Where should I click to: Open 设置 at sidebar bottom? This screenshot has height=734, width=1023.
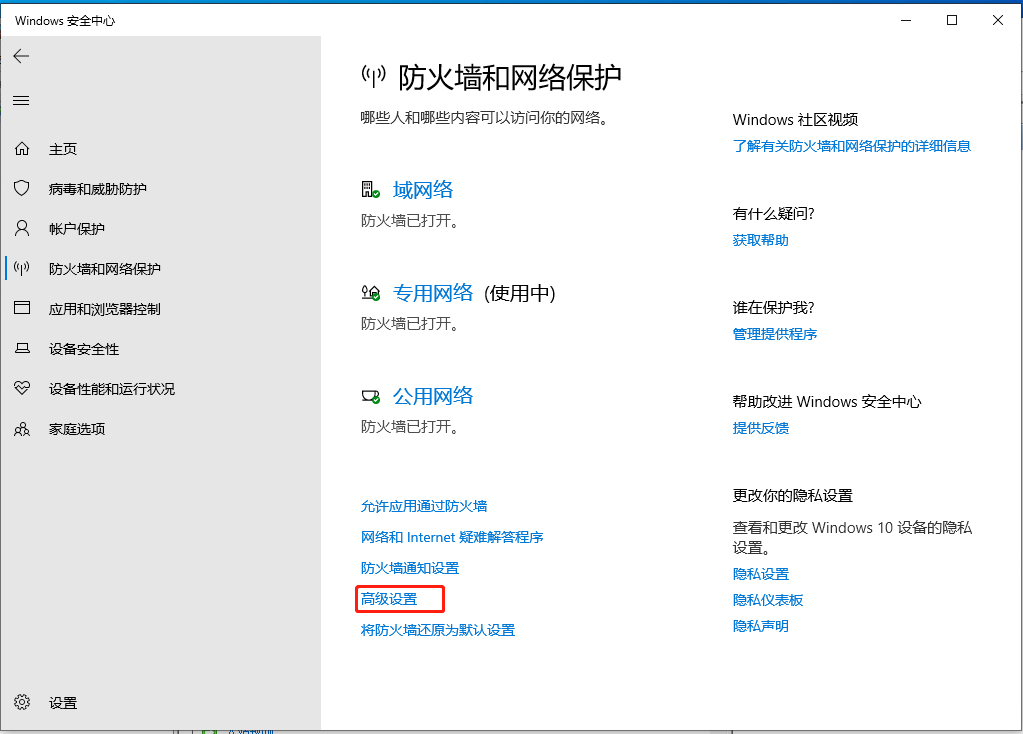(63, 703)
